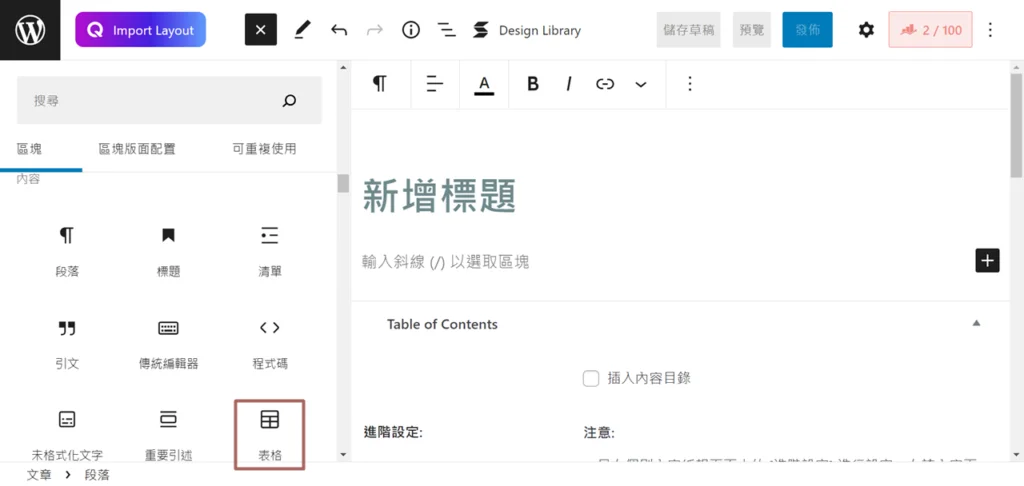This screenshot has height=486, width=1024.
Task: Insert the 表格 table block
Action: (270, 434)
